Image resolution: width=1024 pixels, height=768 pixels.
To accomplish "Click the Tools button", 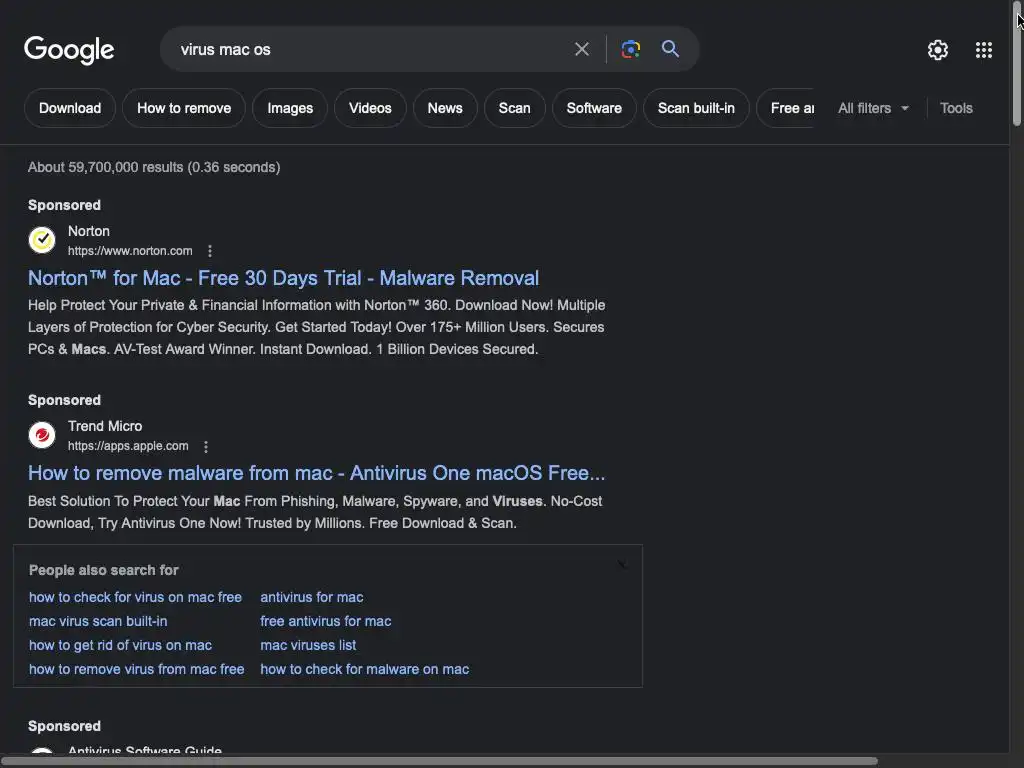I will click(x=956, y=108).
